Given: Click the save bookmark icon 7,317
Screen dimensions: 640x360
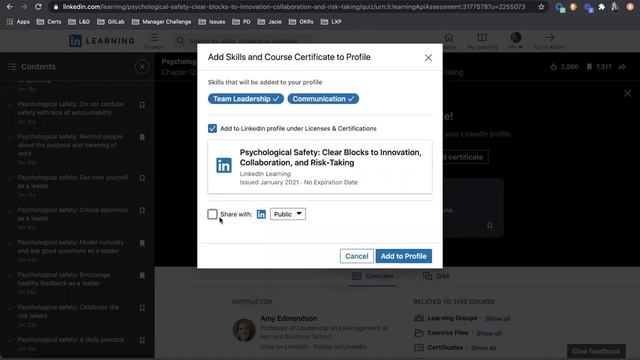Looking at the screenshot, I should point(589,67).
